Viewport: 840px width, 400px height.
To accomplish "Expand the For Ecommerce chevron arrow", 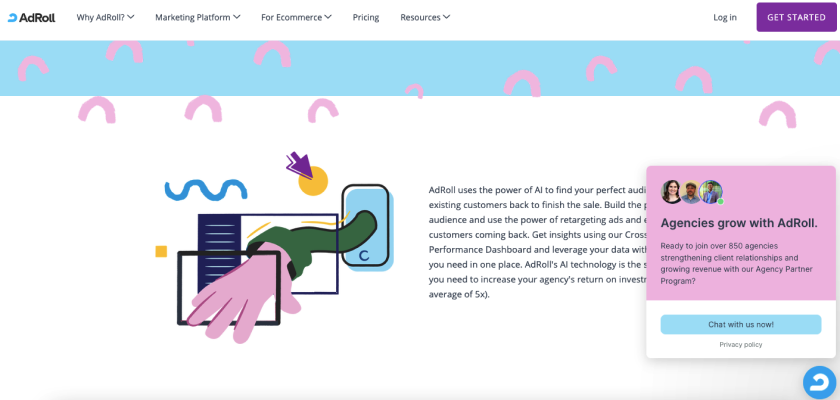I will (328, 17).
